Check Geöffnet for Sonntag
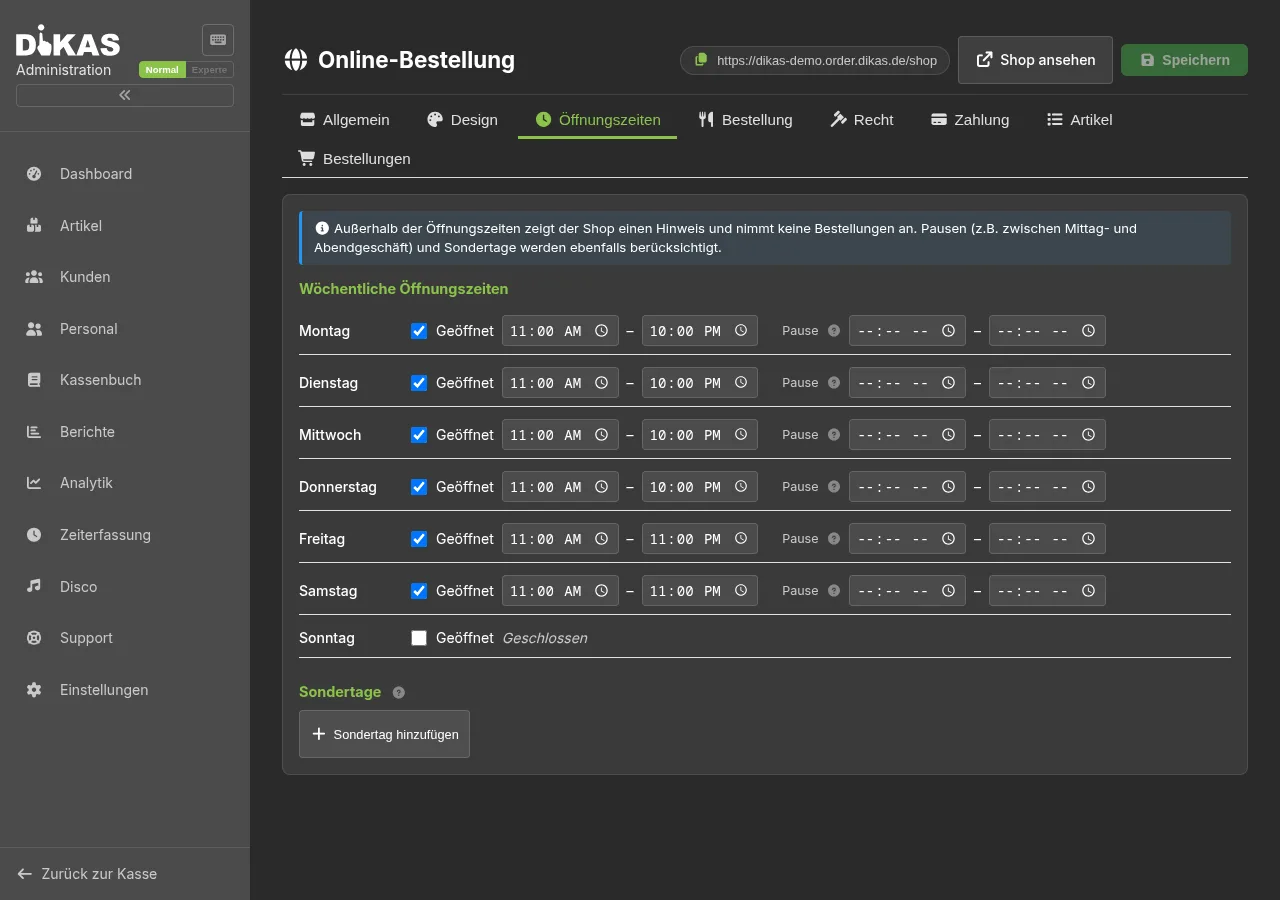1280x900 pixels. coord(419,638)
